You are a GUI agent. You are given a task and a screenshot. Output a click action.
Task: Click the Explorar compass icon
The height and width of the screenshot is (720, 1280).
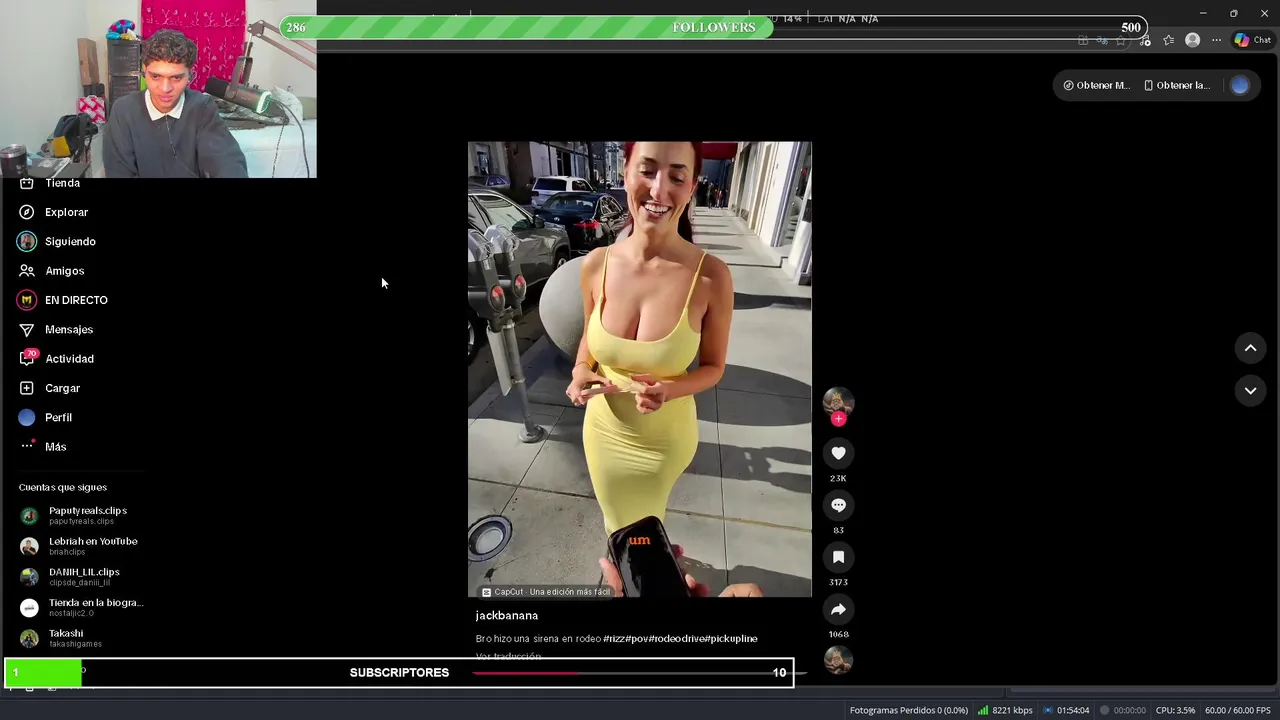[x=27, y=212]
